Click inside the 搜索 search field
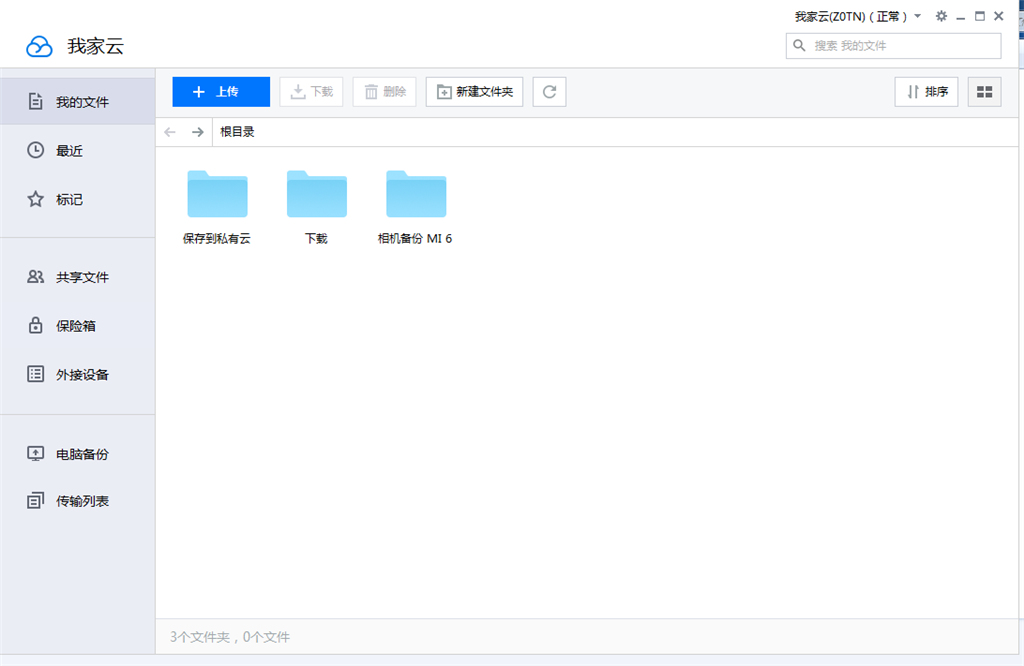Viewport: 1024px width, 666px height. pos(893,45)
